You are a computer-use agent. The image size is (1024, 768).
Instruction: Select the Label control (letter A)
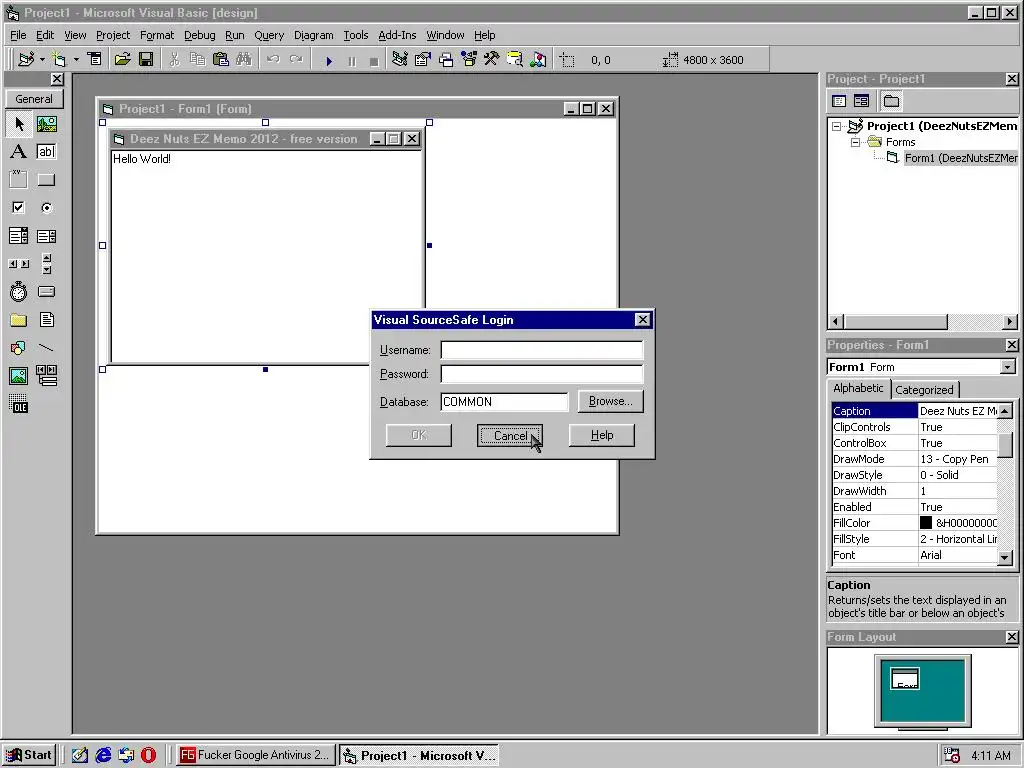18,152
